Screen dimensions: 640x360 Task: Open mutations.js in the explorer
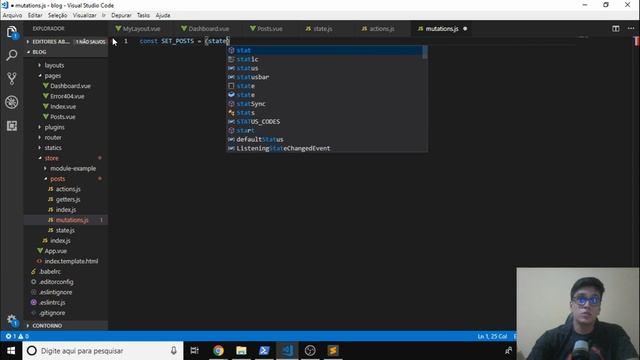pyautogui.click(x=72, y=220)
